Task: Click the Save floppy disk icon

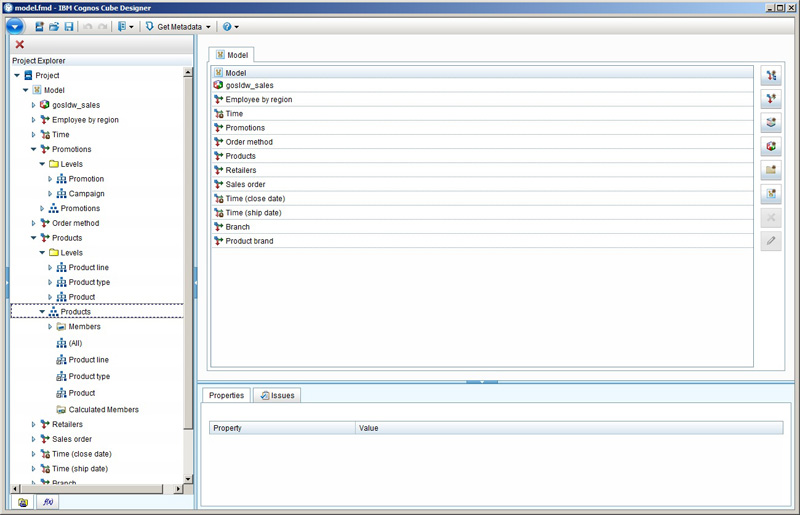Action: (x=69, y=27)
